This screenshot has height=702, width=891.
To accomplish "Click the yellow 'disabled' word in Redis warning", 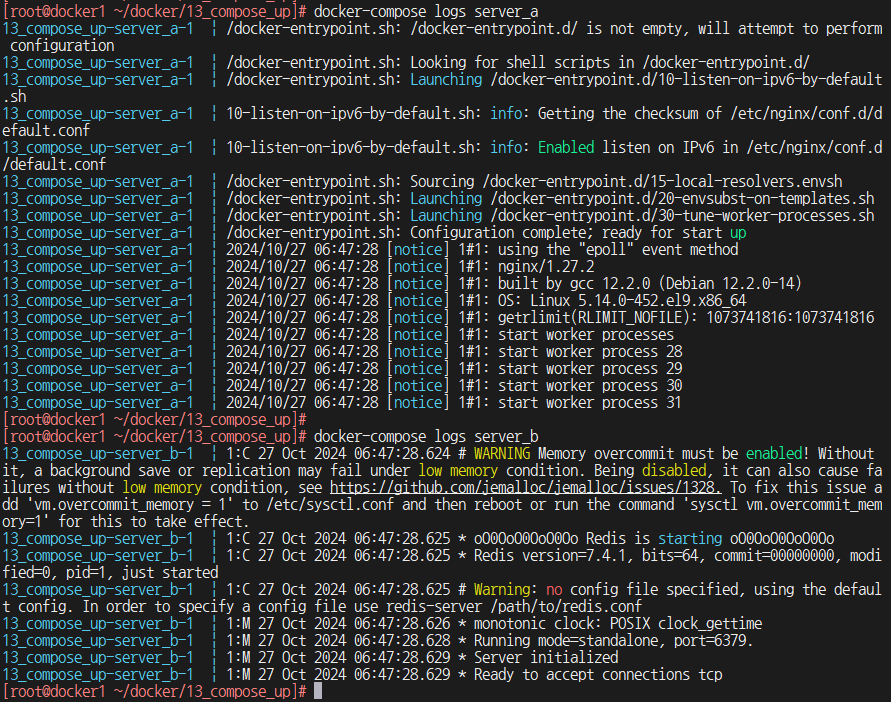I will (674, 471).
